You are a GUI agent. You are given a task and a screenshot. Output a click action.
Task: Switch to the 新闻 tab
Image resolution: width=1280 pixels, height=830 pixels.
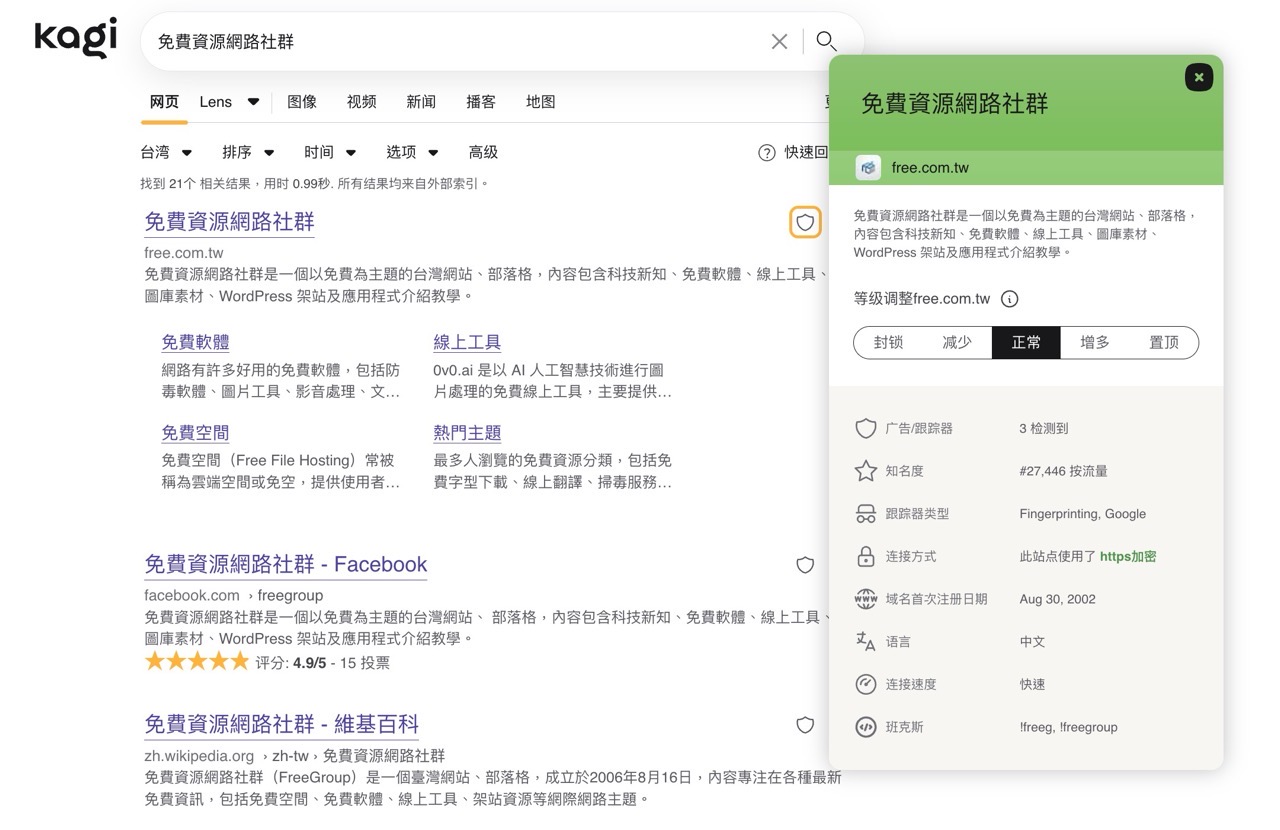(421, 102)
